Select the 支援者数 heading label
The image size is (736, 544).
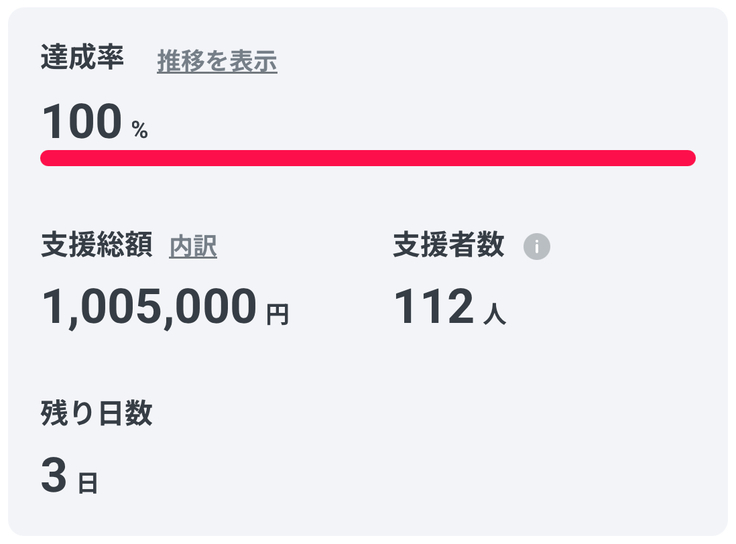pyautogui.click(x=448, y=245)
